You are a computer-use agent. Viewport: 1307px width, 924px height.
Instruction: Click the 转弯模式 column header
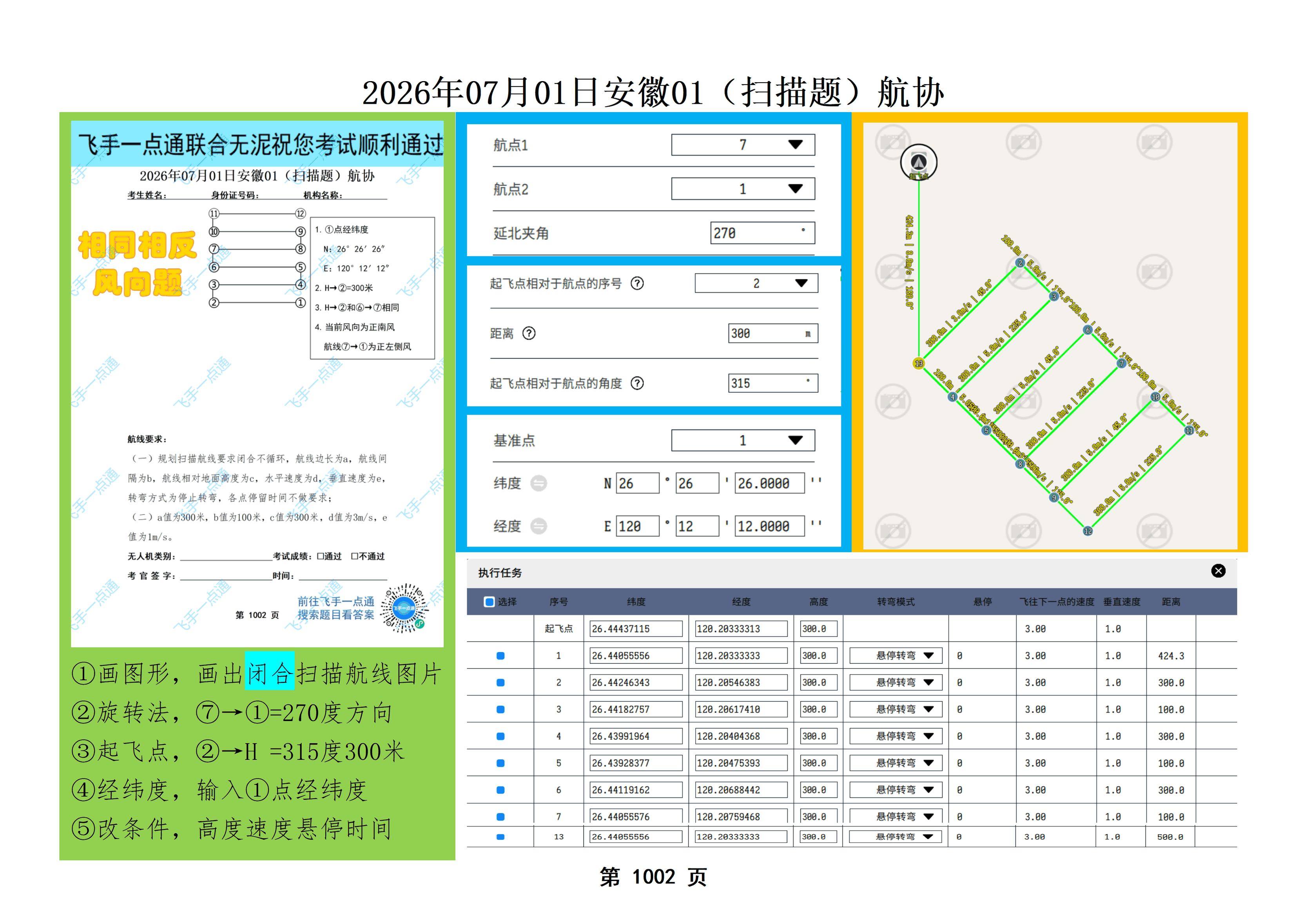(896, 602)
